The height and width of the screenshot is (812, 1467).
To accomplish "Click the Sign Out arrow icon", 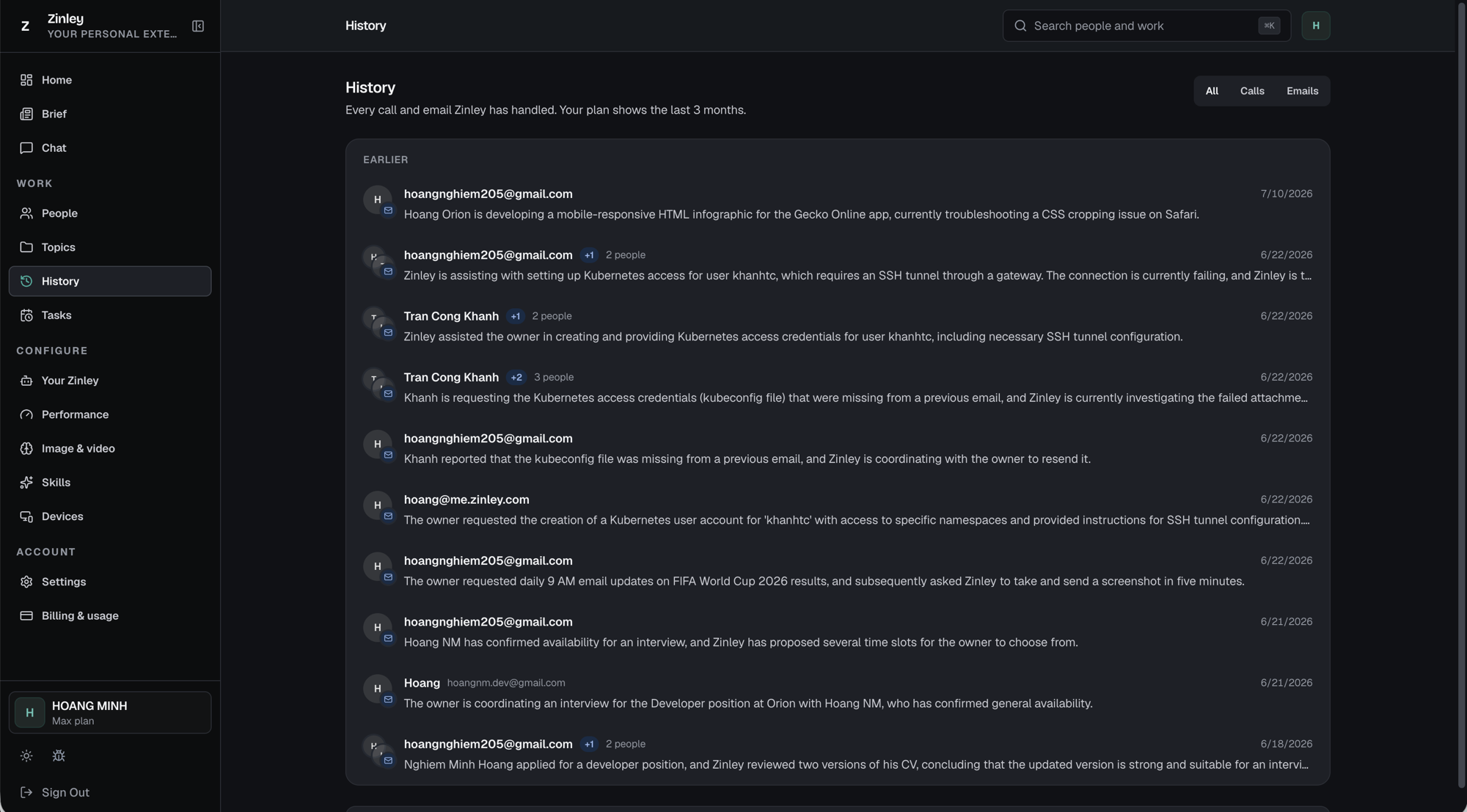I will click(26, 792).
